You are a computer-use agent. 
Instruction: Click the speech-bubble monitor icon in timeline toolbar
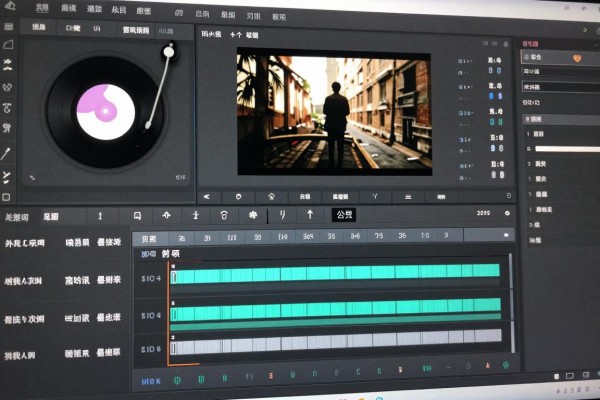(137, 216)
